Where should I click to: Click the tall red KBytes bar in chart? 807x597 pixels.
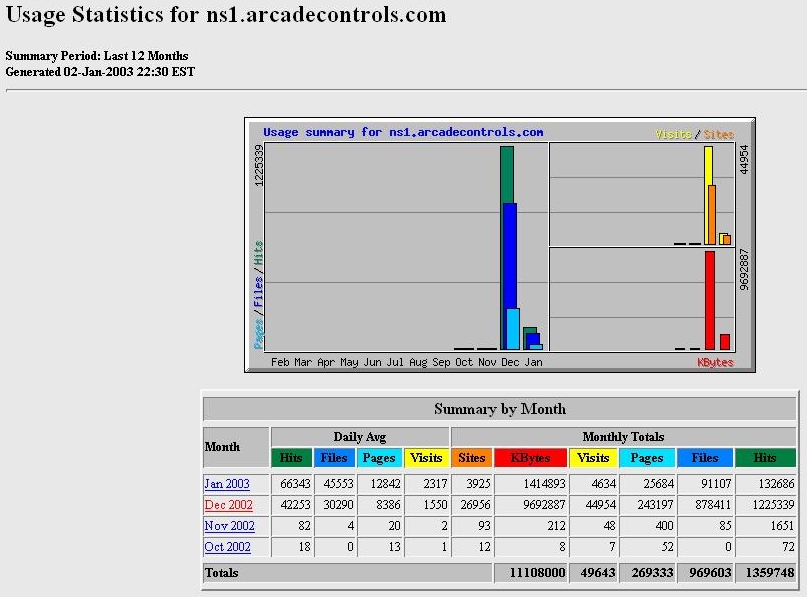coord(710,300)
